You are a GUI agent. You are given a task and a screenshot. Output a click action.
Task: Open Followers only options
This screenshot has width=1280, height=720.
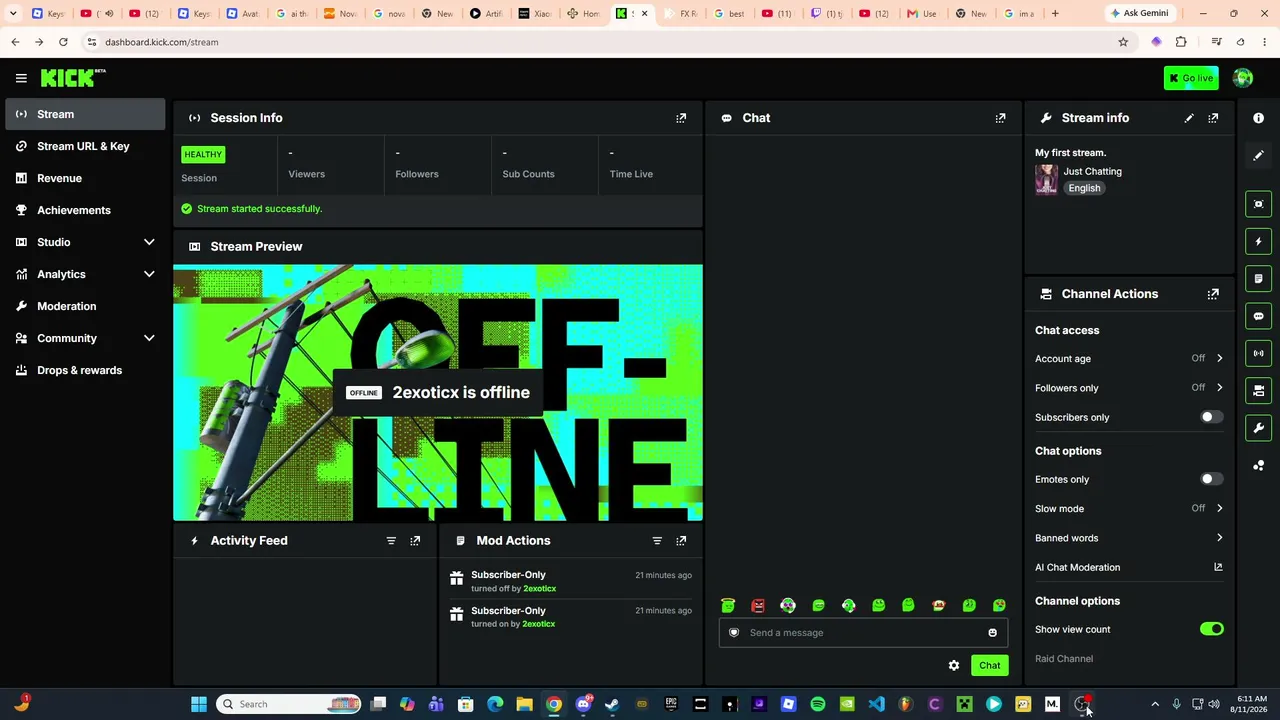[1129, 388]
